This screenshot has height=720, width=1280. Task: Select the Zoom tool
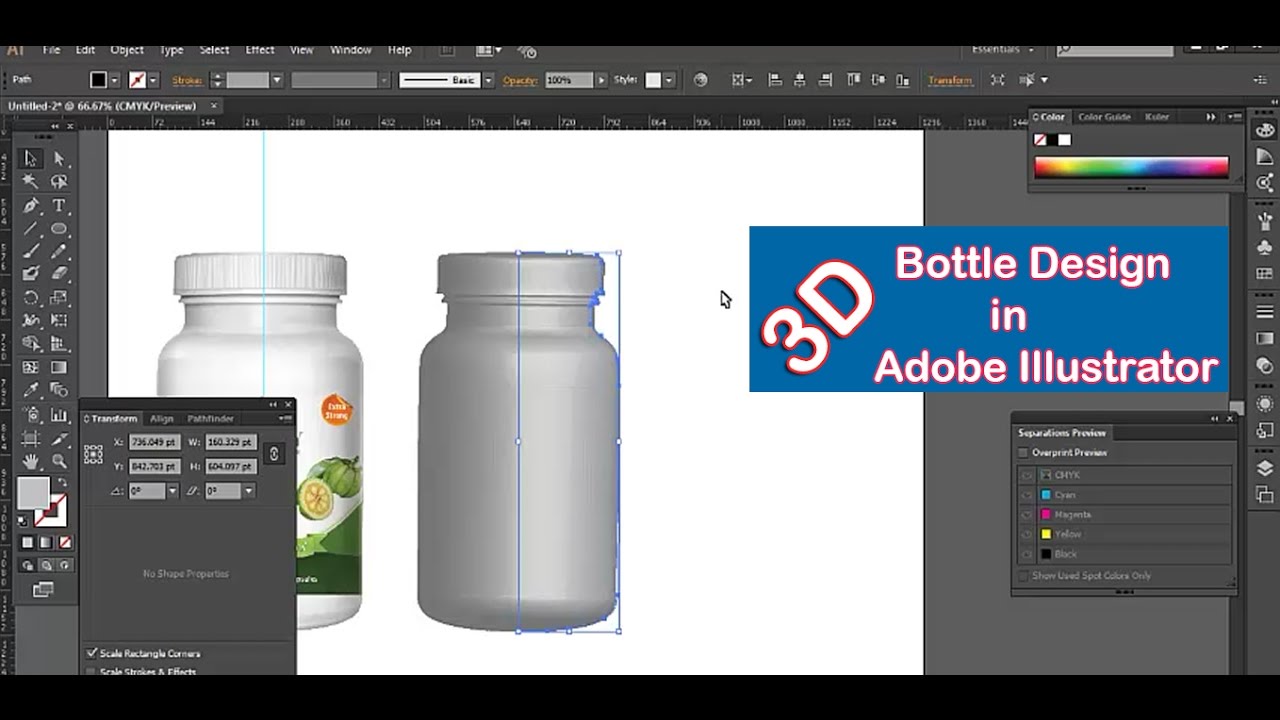(59, 461)
